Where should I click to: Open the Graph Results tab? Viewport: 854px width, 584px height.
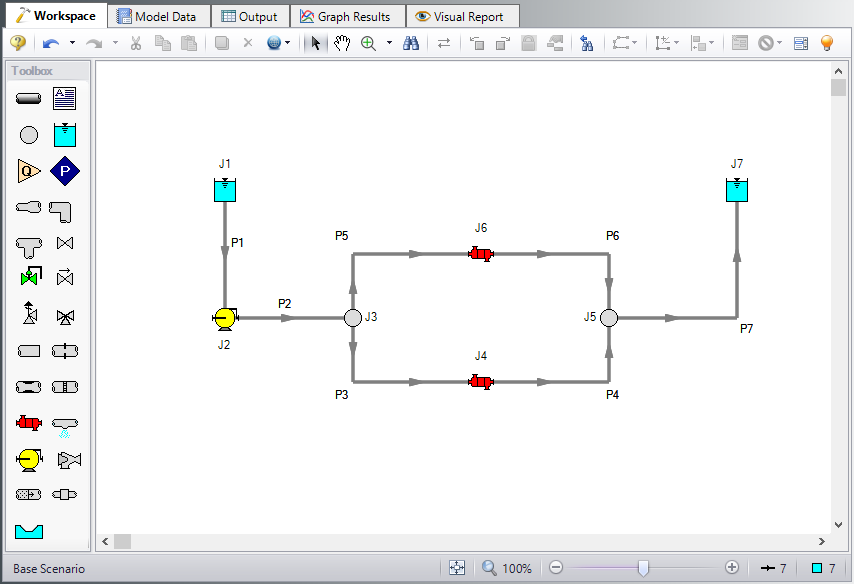347,17
